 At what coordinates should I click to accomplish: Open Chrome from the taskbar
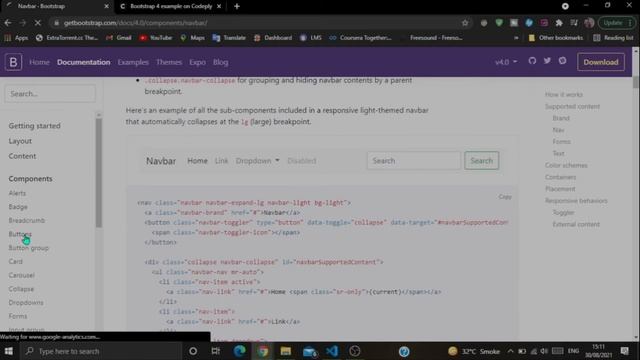point(263,351)
